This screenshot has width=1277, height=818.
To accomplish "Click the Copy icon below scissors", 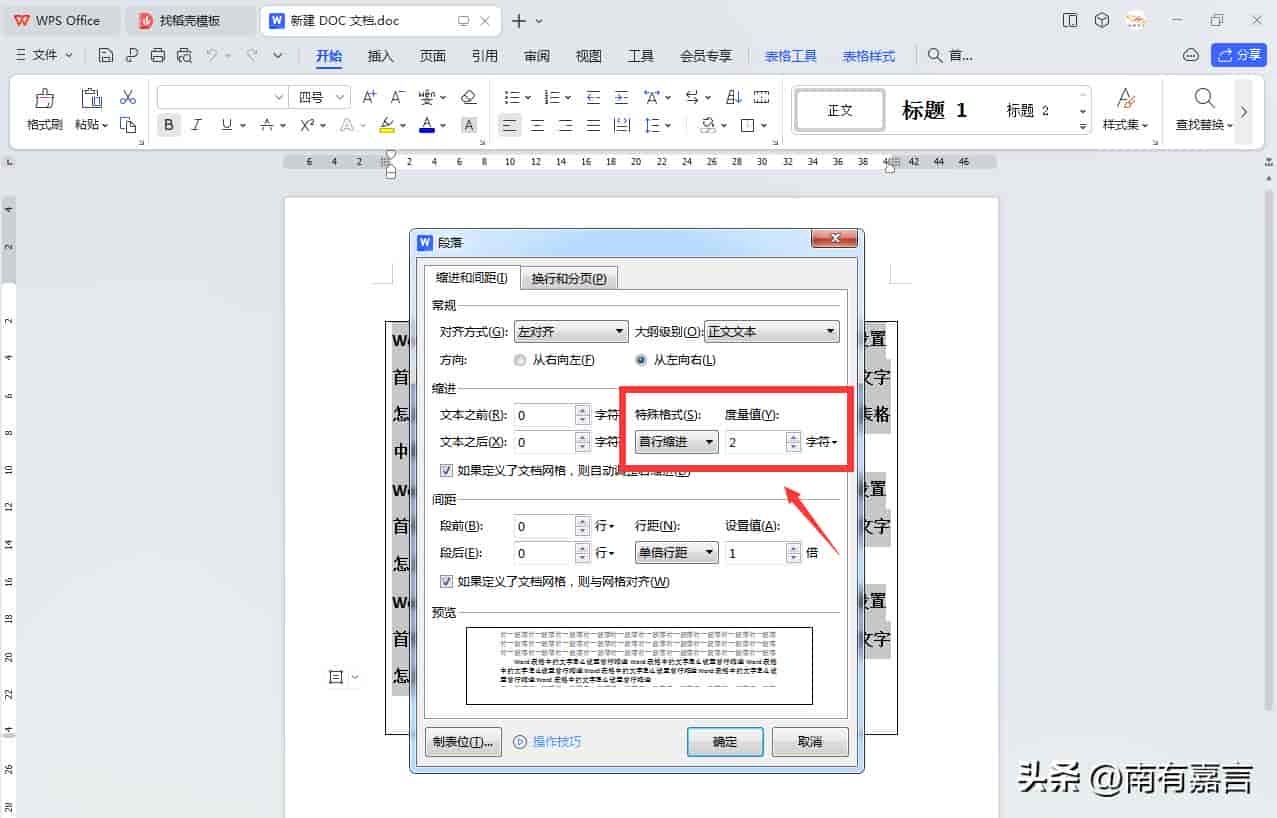I will tap(128, 125).
